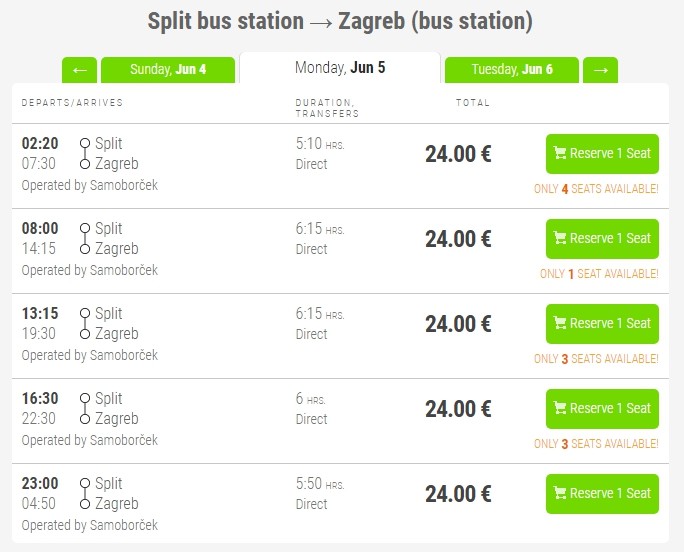This screenshot has height=552, width=684.
Task: Reserve 1 seat on the 02:20 bus
Action: point(602,154)
